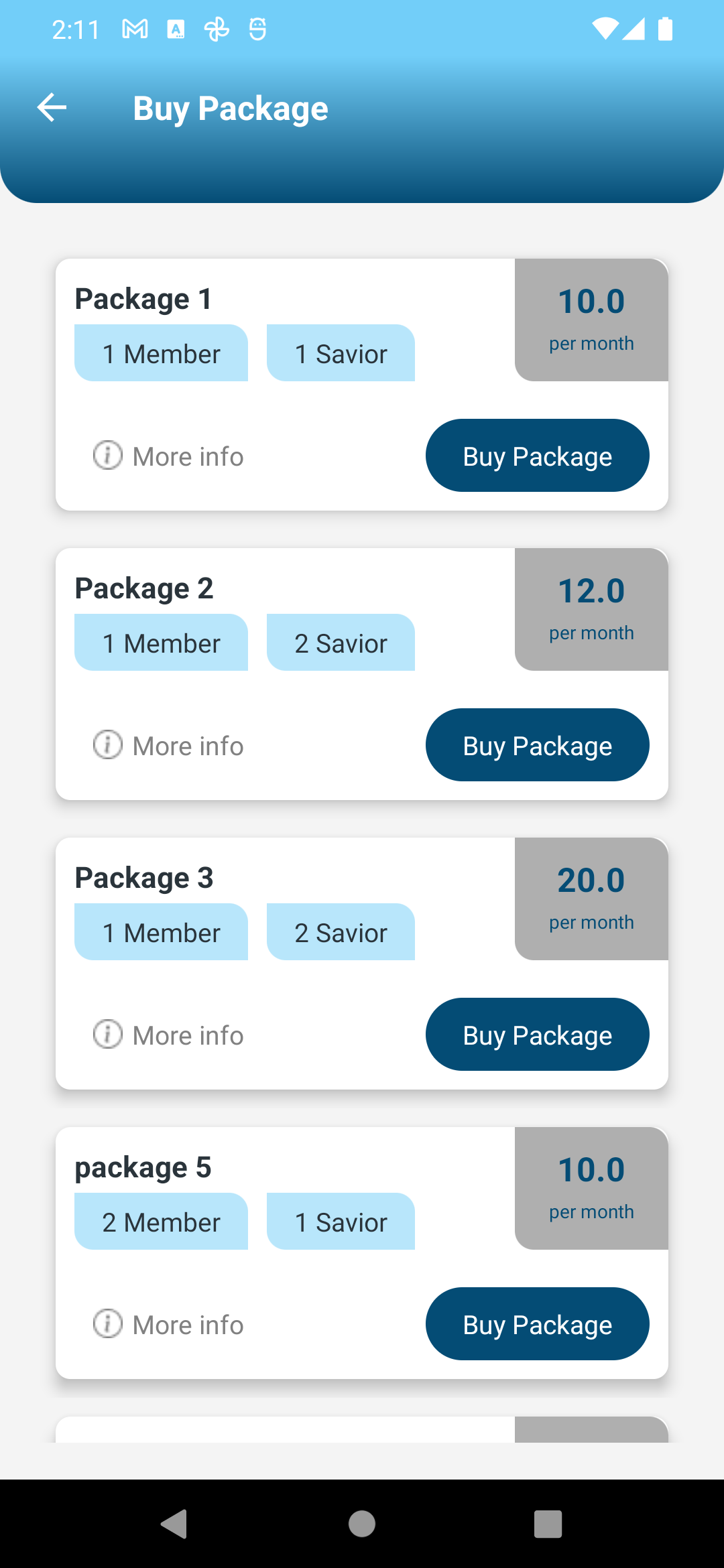This screenshot has width=724, height=1568.
Task: Tap the back arrow in header
Action: tap(52, 108)
